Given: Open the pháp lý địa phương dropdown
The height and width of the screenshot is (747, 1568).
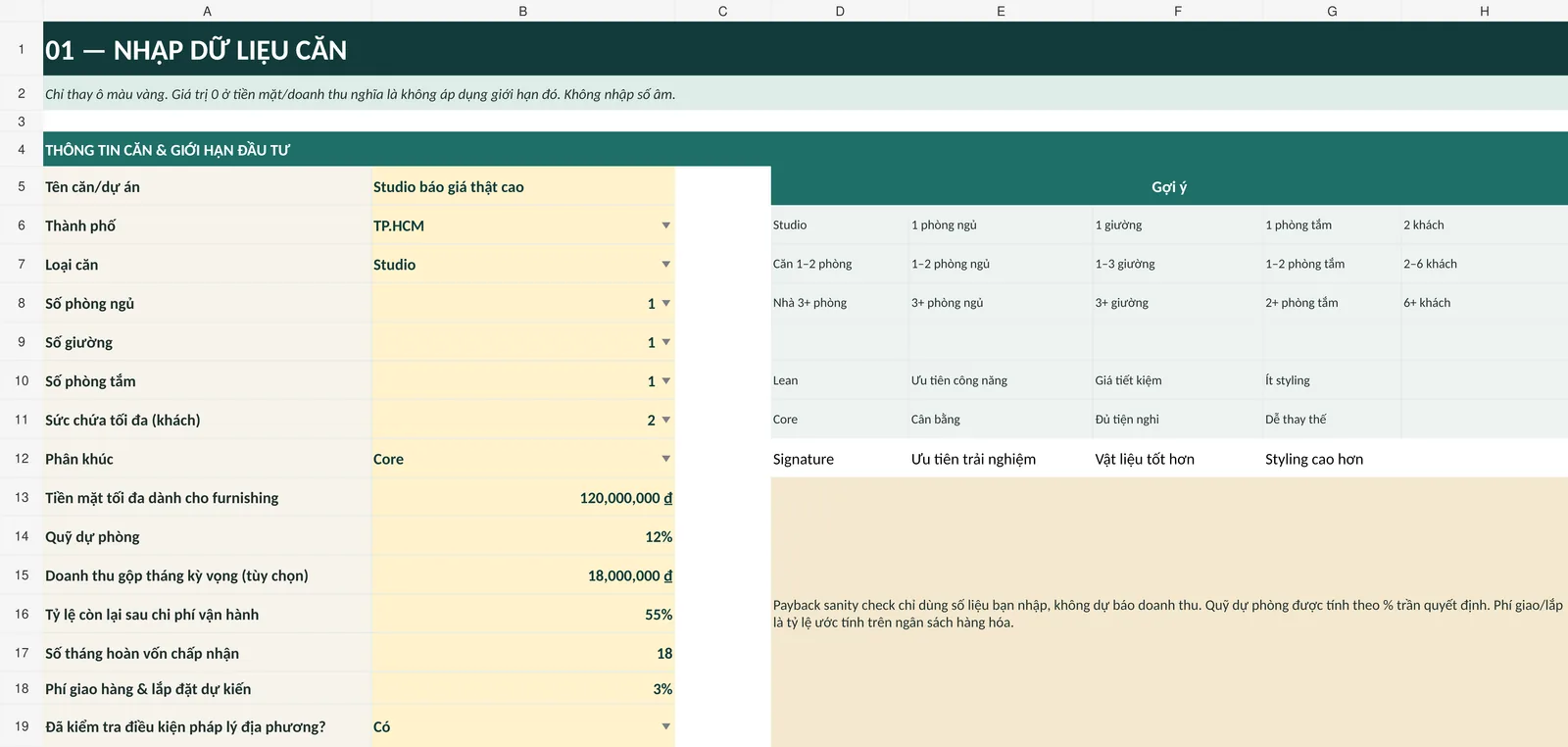Looking at the screenshot, I should 665,726.
